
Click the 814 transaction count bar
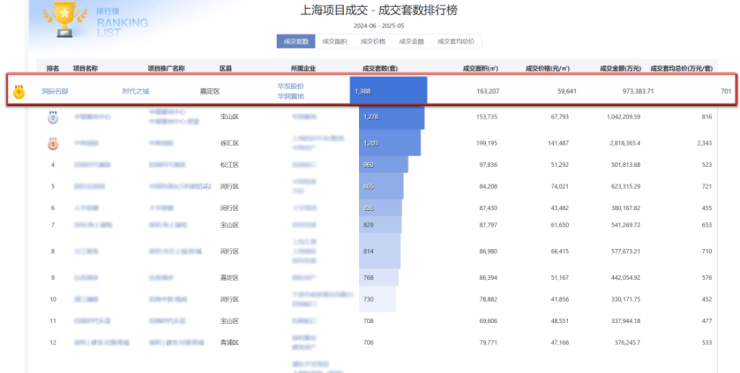[380, 252]
